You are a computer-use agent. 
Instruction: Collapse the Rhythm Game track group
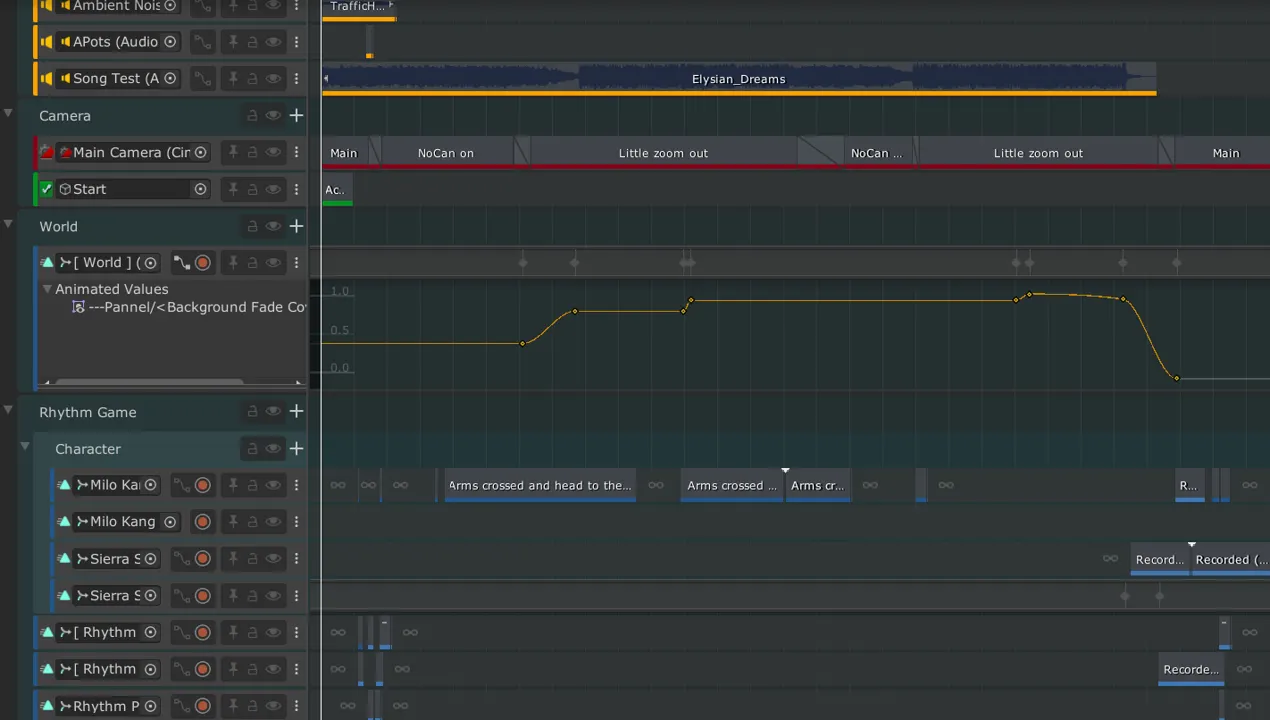tap(9, 409)
